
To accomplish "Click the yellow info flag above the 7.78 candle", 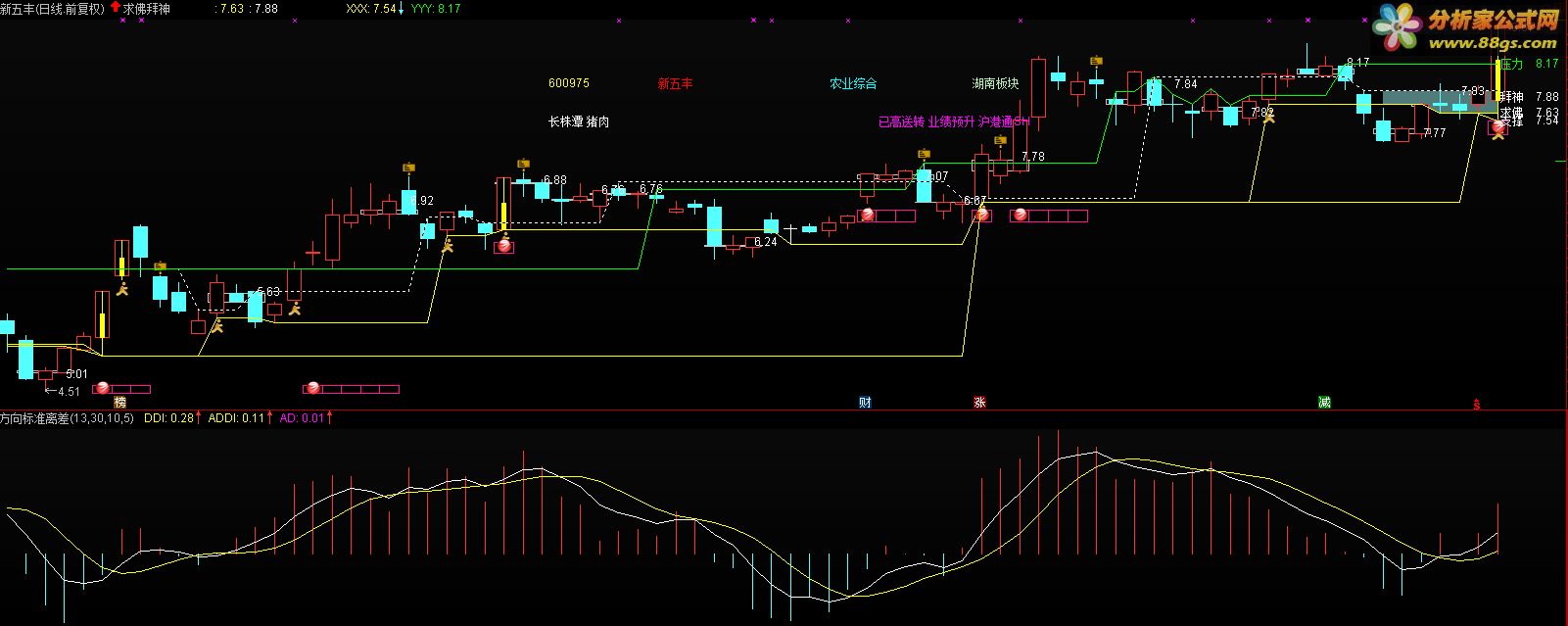I will (1000, 140).
